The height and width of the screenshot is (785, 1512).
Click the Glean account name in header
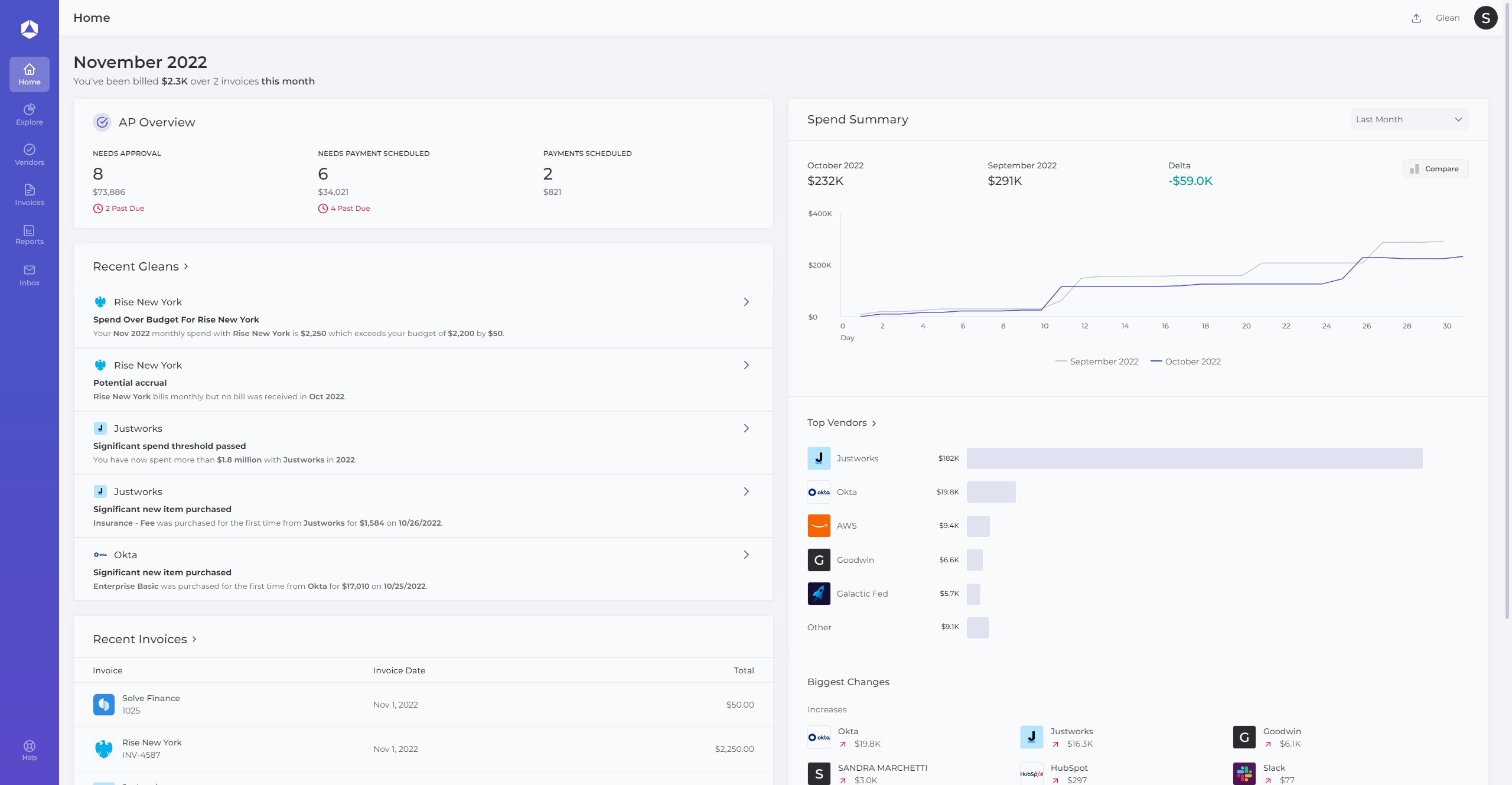tap(1448, 18)
